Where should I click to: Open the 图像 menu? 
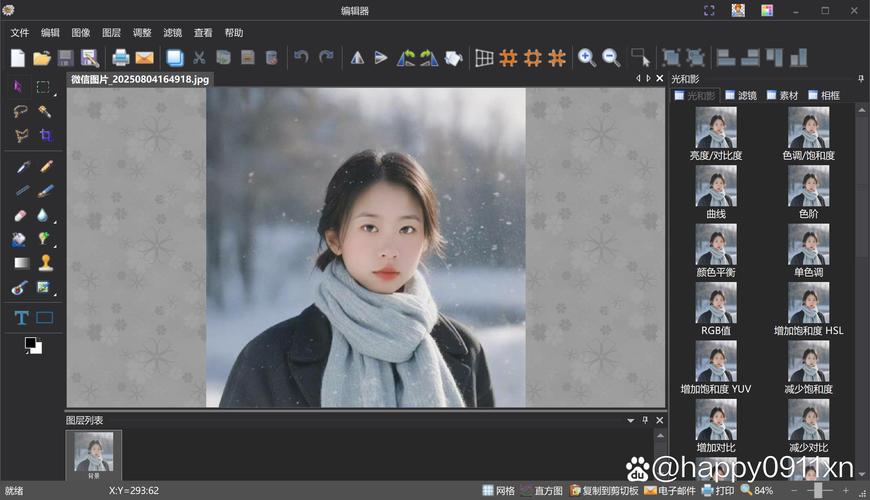(80, 33)
